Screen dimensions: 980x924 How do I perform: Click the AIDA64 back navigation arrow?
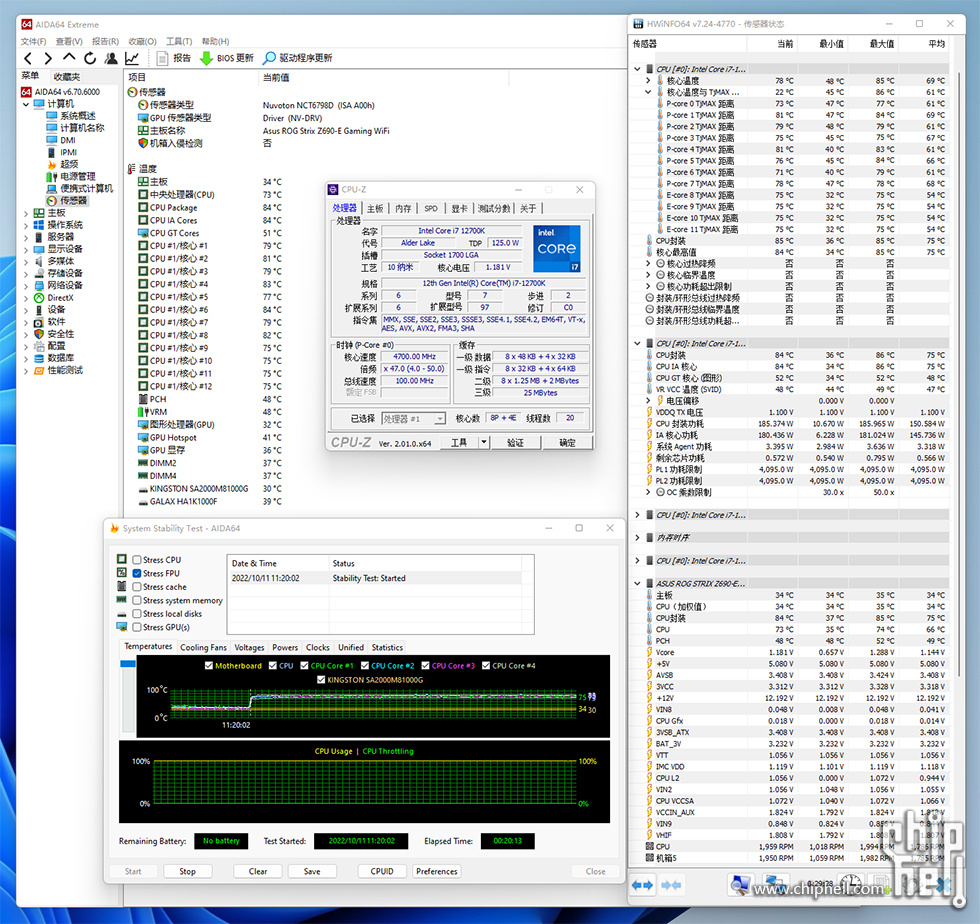coord(29,58)
